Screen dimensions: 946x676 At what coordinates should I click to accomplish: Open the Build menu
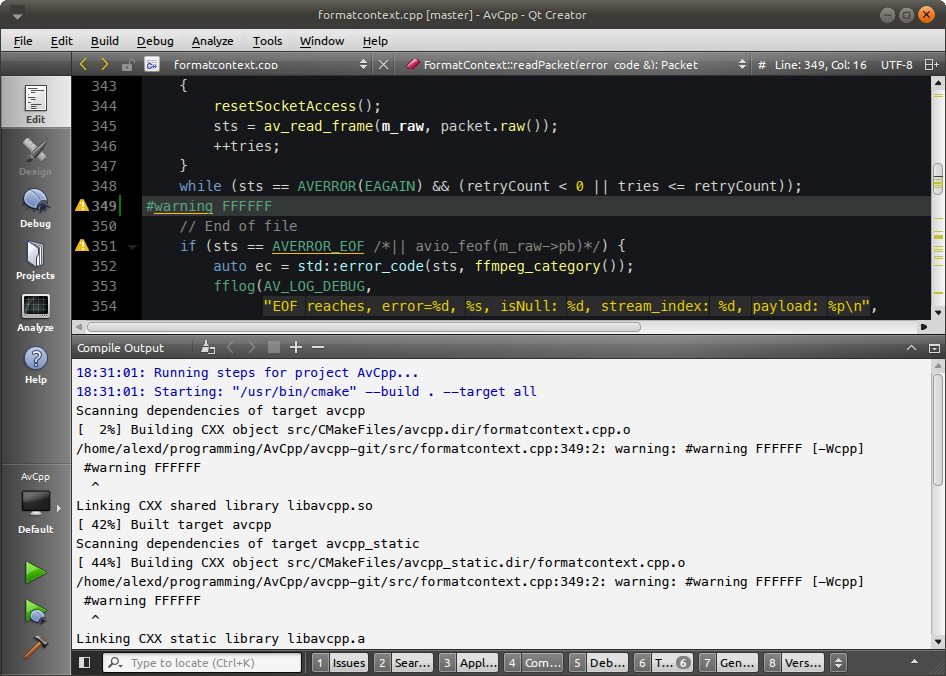[x=105, y=41]
